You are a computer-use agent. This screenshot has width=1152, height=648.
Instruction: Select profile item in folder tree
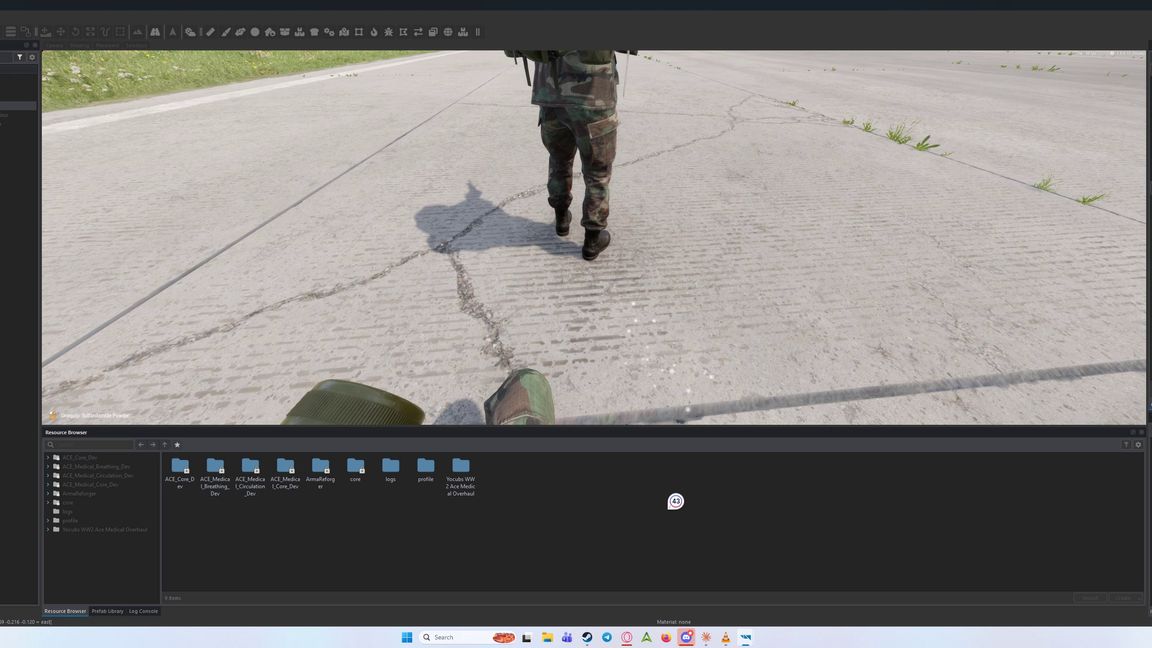[x=70, y=520]
